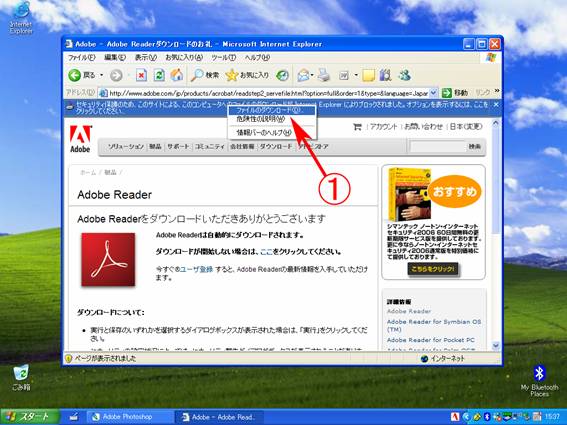This screenshot has width=567, height=425.
Task: Open the Mail envelope toolbar icon
Action: [x=303, y=75]
